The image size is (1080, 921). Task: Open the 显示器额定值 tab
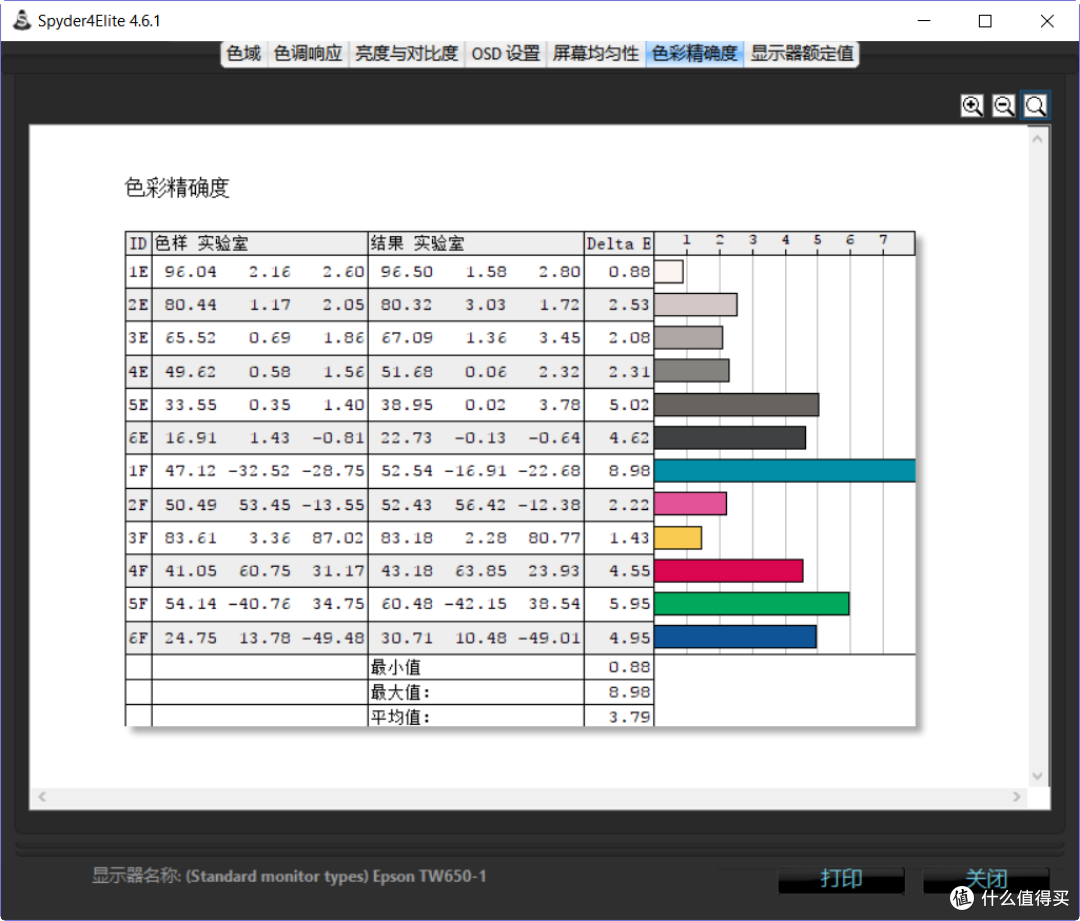[x=802, y=54]
